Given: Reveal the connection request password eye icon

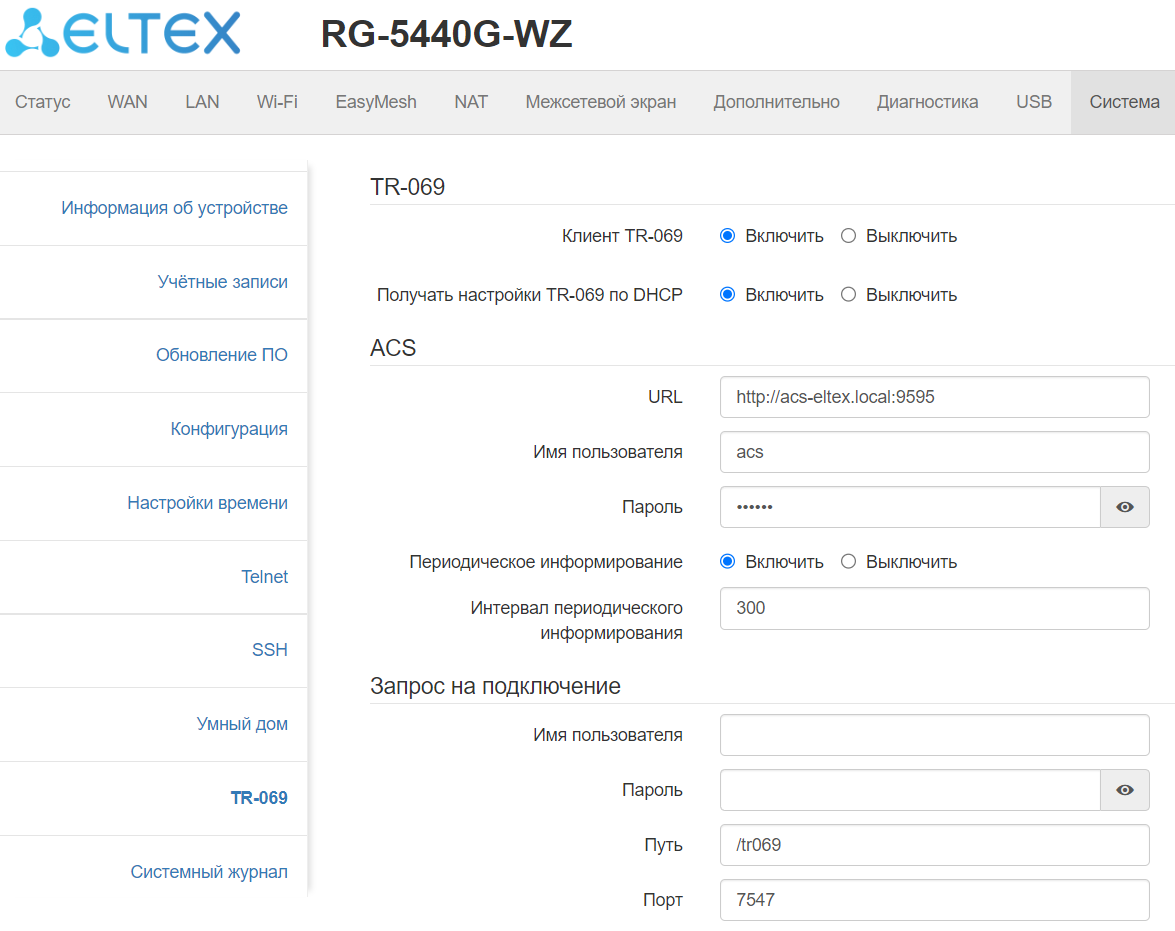Looking at the screenshot, I should pos(1125,790).
